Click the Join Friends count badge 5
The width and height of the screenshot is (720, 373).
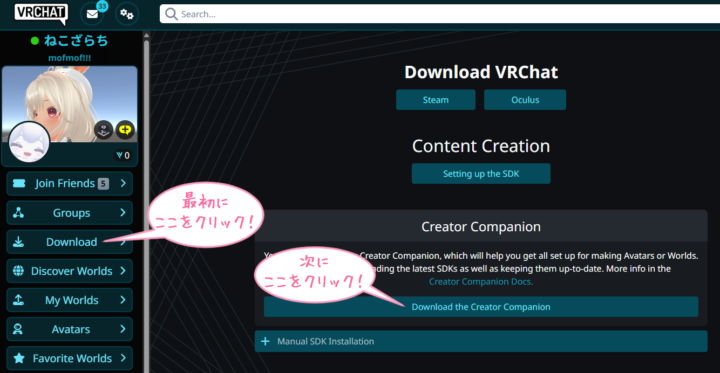[103, 184]
